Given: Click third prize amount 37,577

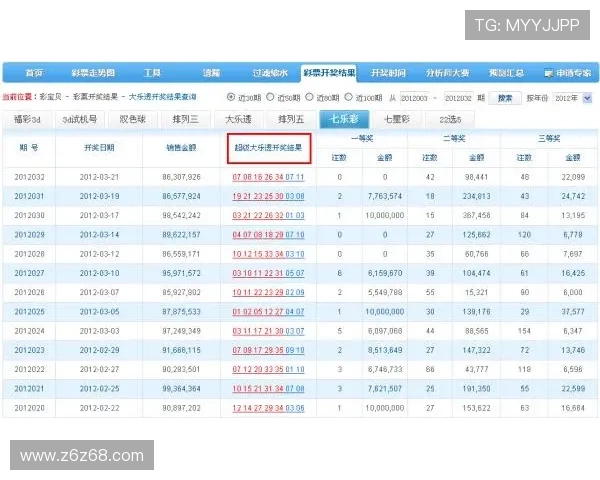Looking at the screenshot, I should [573, 312].
